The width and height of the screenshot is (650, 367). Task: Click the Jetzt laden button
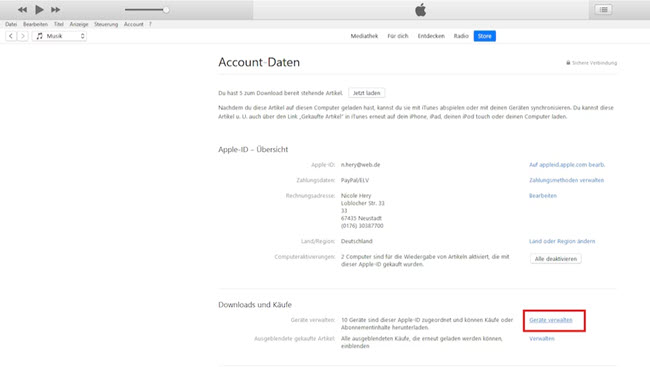click(x=366, y=93)
